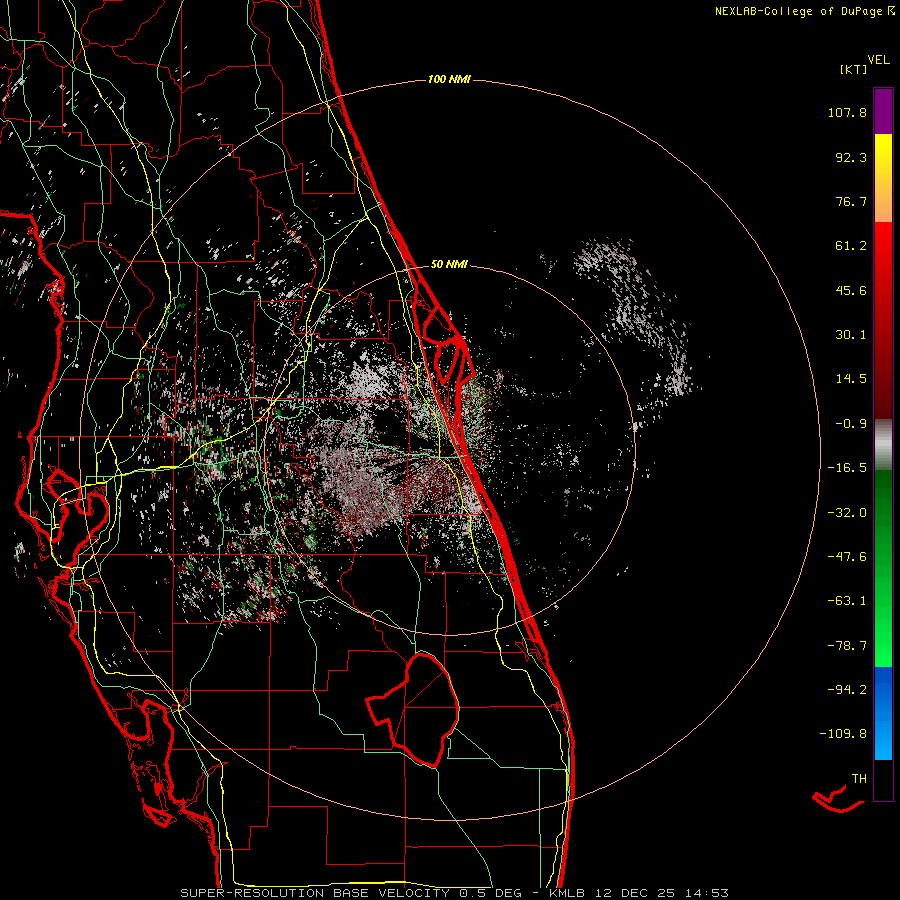Click the [KT] units label
This screenshot has width=900, height=900.
[853, 69]
